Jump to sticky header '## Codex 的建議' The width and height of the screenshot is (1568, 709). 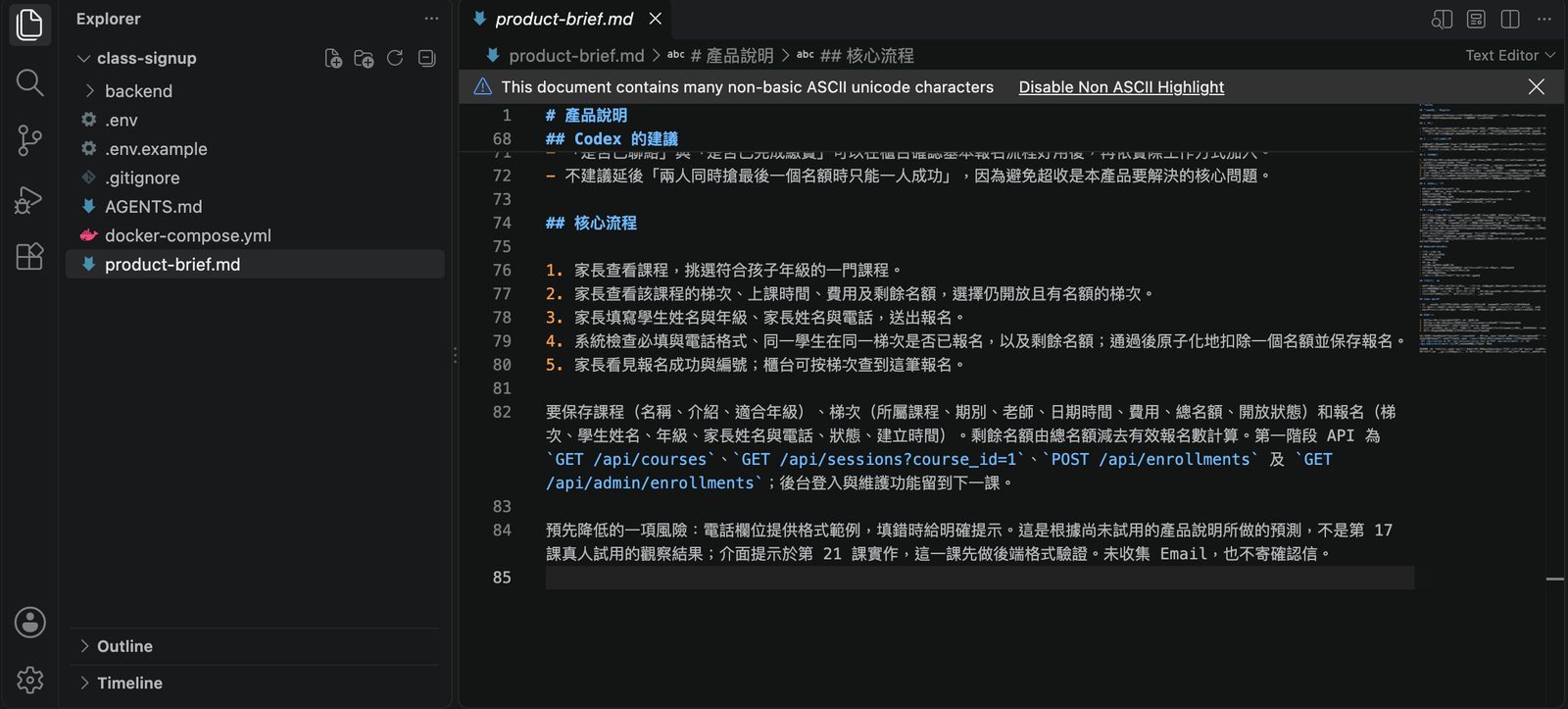click(x=612, y=139)
